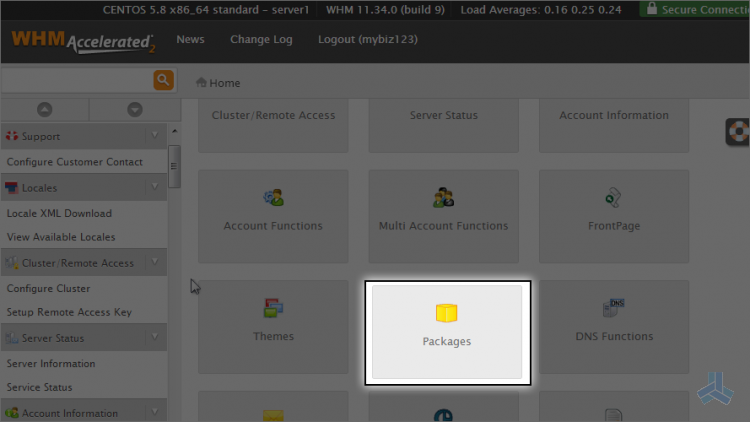This screenshot has width=750, height=422.
Task: Click in the sidebar search field
Action: point(77,80)
